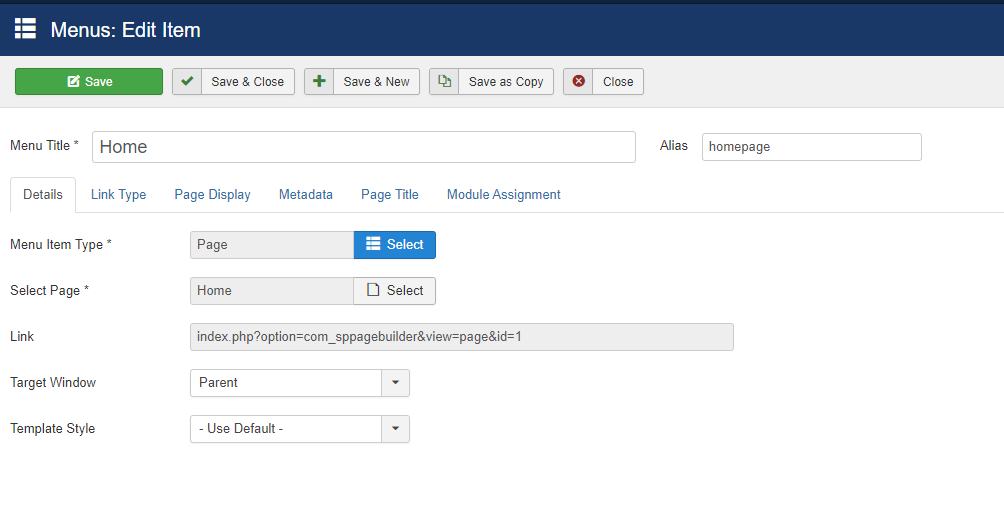The height and width of the screenshot is (529, 1004).
Task: Click the menu list icon beside Menus: Edit Item
Action: tap(25, 28)
